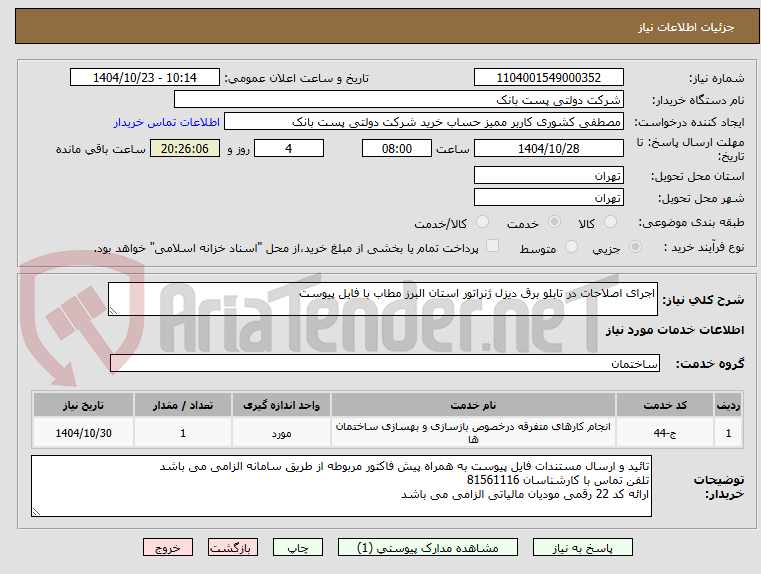Click the شماره نیاز label
This screenshot has height=574, width=761.
tap(716, 78)
